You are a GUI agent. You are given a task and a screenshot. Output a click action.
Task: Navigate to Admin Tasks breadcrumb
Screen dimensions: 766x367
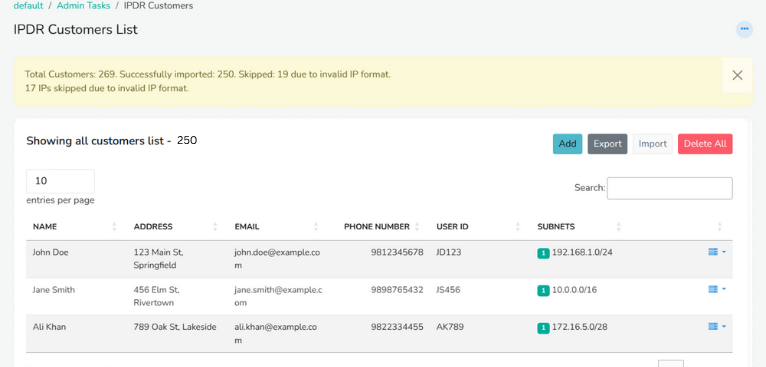83,6
